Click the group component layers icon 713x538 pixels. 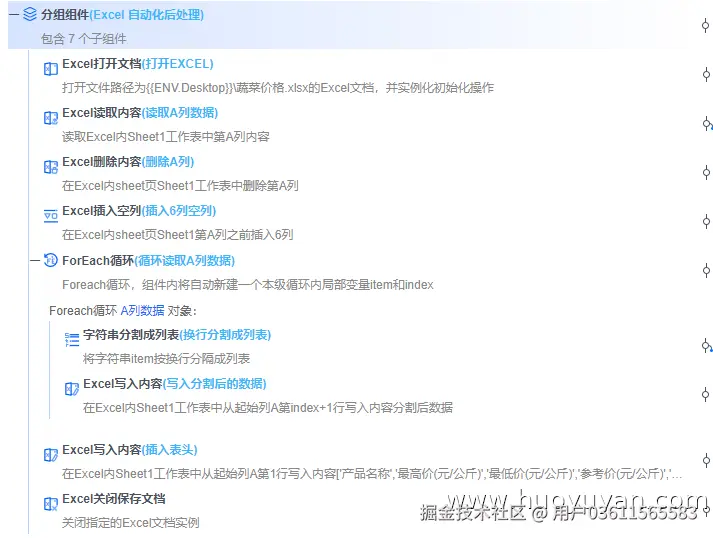tap(30, 15)
